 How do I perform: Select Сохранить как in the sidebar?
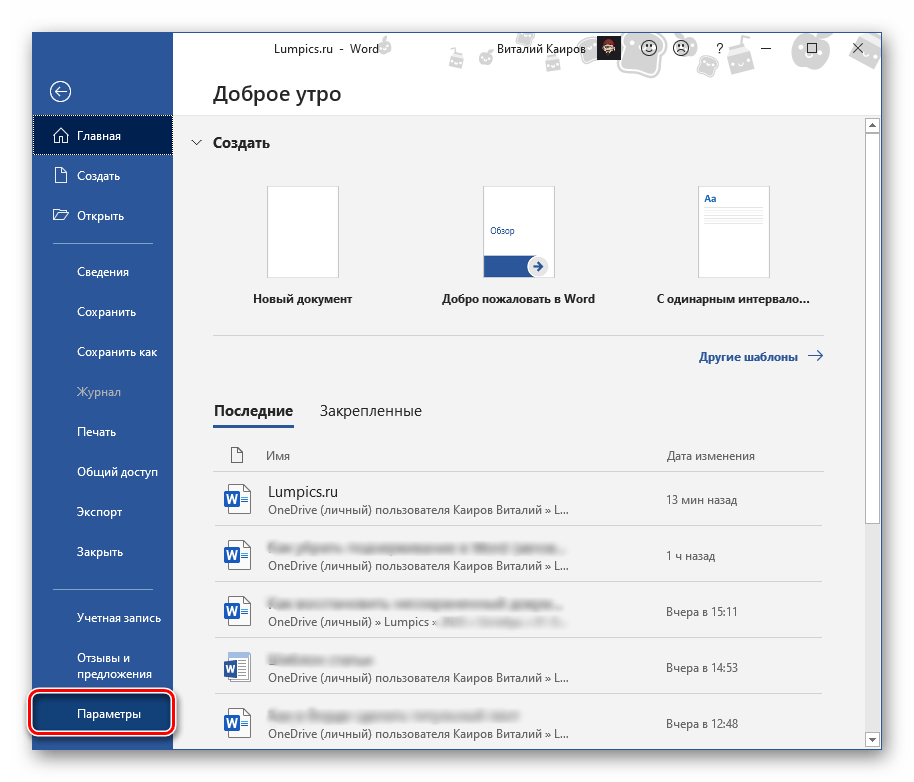[116, 352]
